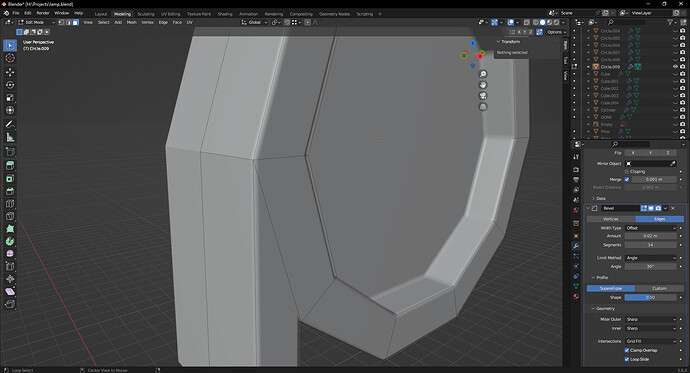Viewport: 690px width, 373px height.
Task: Select the Select Box tool
Action: [x=10, y=45]
